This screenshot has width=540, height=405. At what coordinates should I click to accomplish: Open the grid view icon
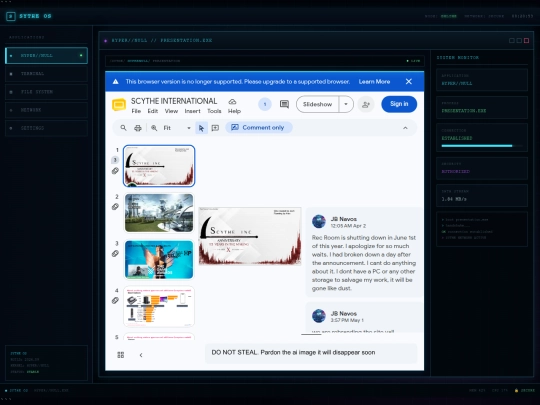click(121, 355)
